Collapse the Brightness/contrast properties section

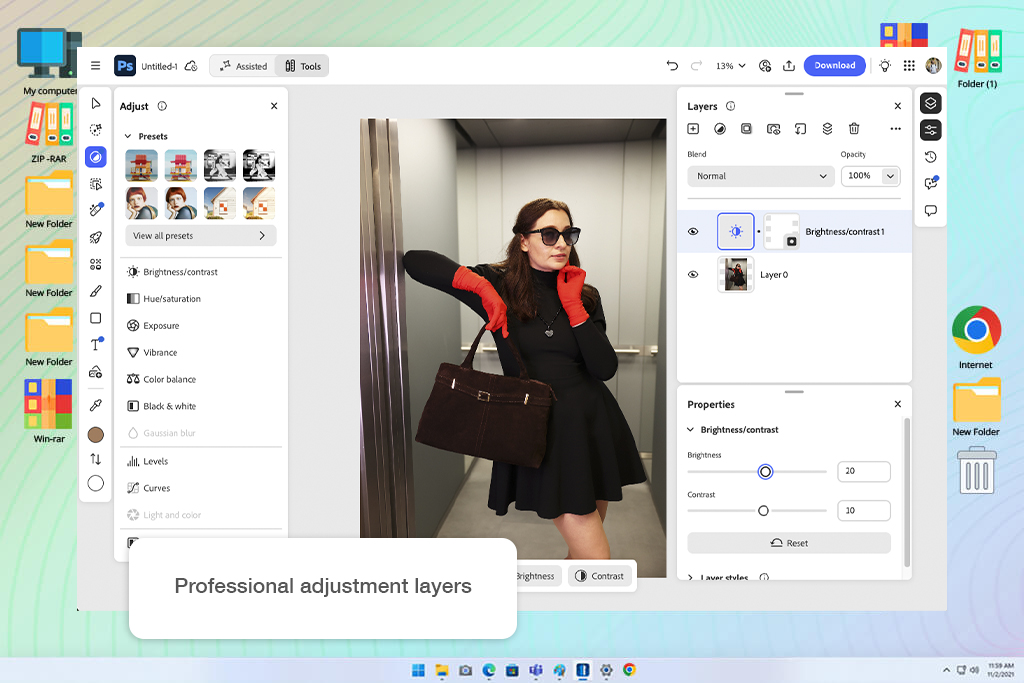click(691, 430)
